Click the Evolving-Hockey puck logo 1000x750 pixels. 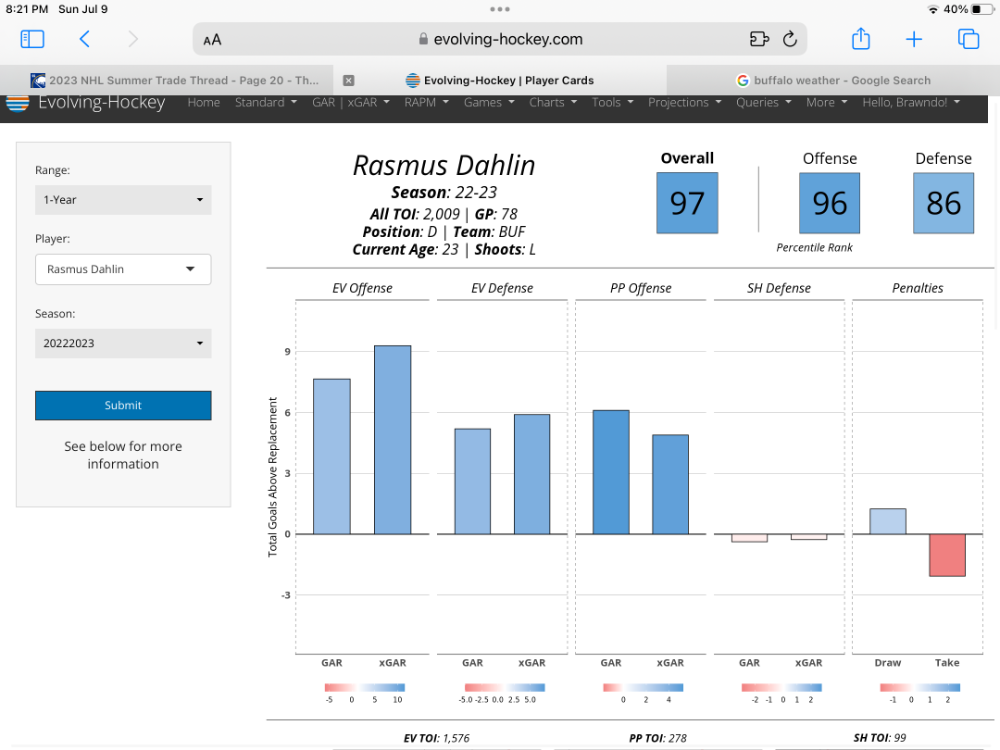pyautogui.click(x=17, y=103)
